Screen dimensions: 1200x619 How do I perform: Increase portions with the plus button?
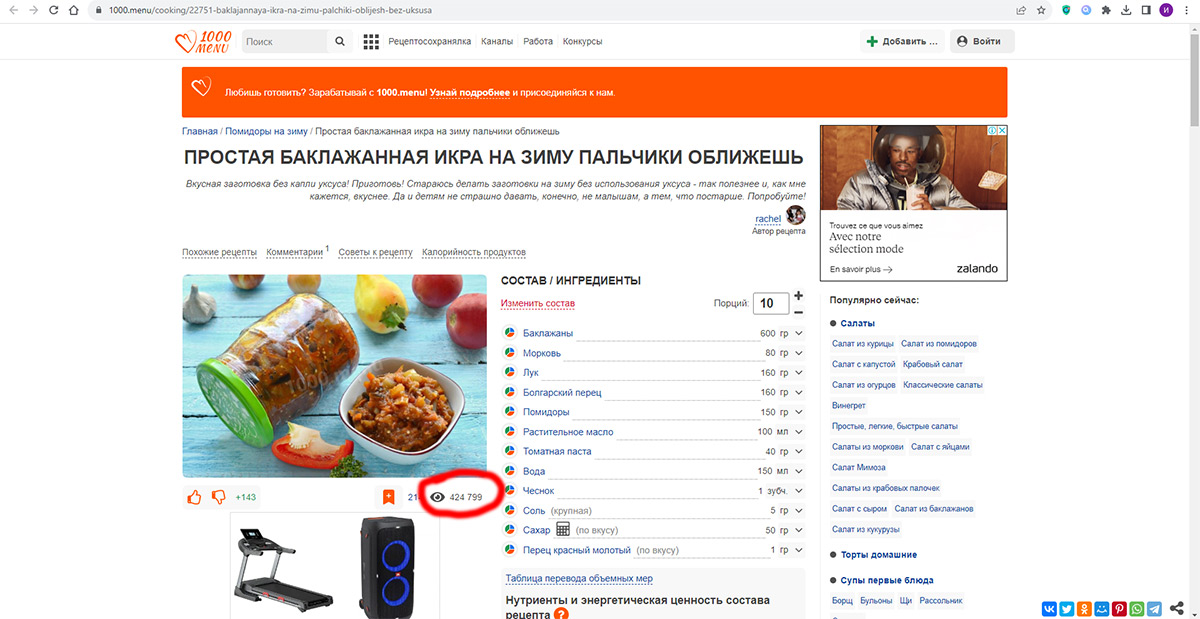point(798,296)
